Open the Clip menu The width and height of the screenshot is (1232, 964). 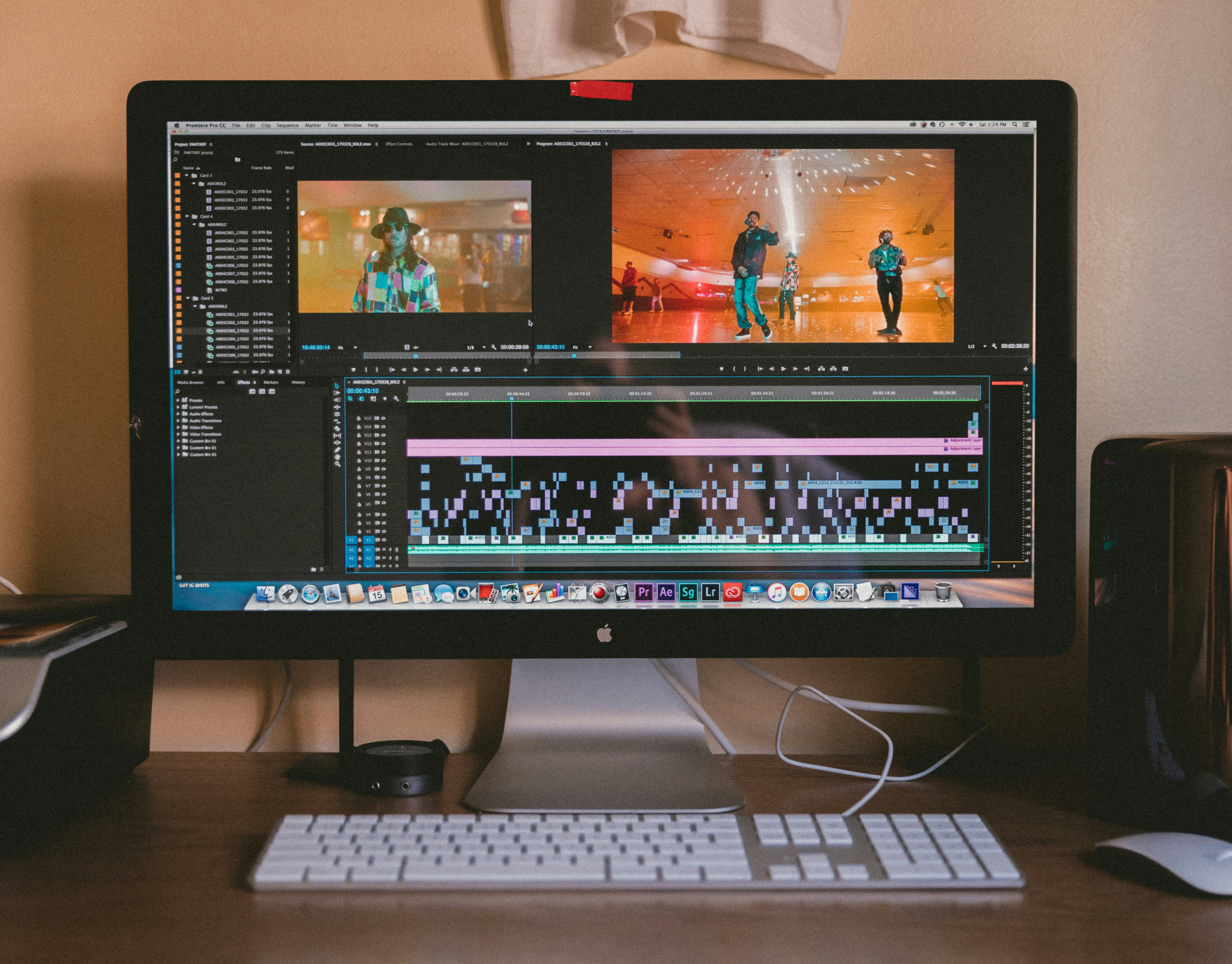click(266, 125)
